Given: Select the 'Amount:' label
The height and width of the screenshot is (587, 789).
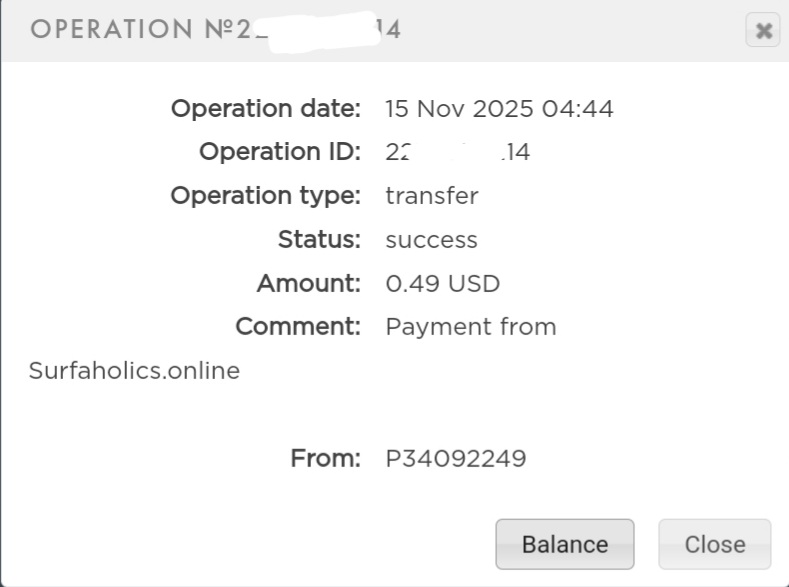Looking at the screenshot, I should (x=308, y=284).
